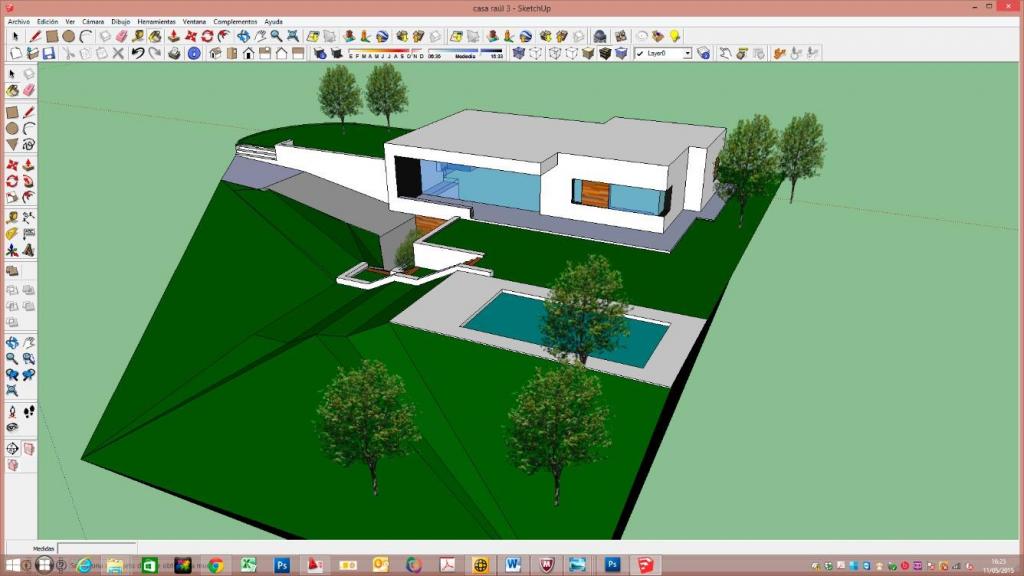Save the model with floppy disk icon
The width and height of the screenshot is (1024, 576).
[x=50, y=53]
